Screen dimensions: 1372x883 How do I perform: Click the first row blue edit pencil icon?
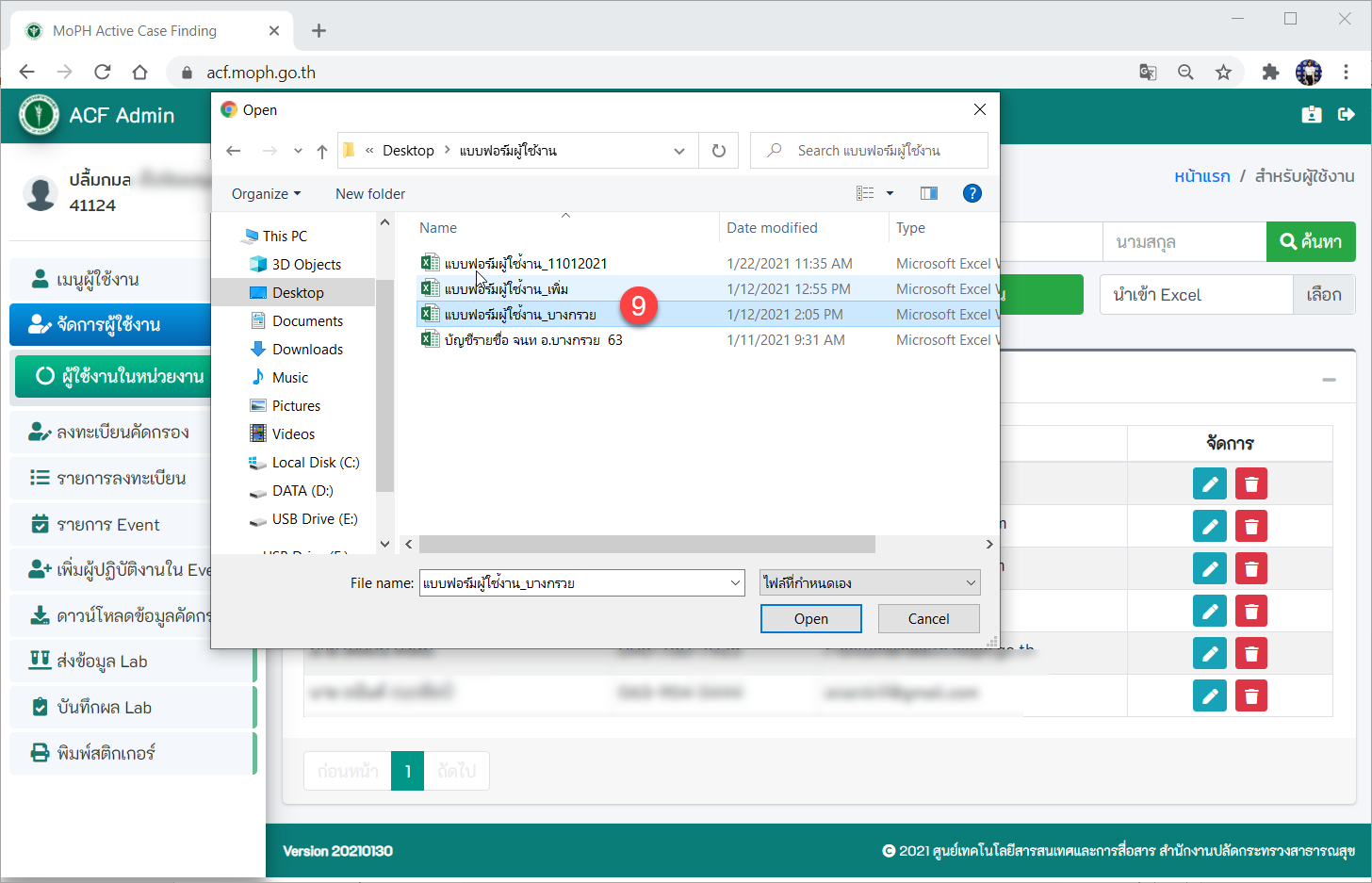(x=1210, y=484)
